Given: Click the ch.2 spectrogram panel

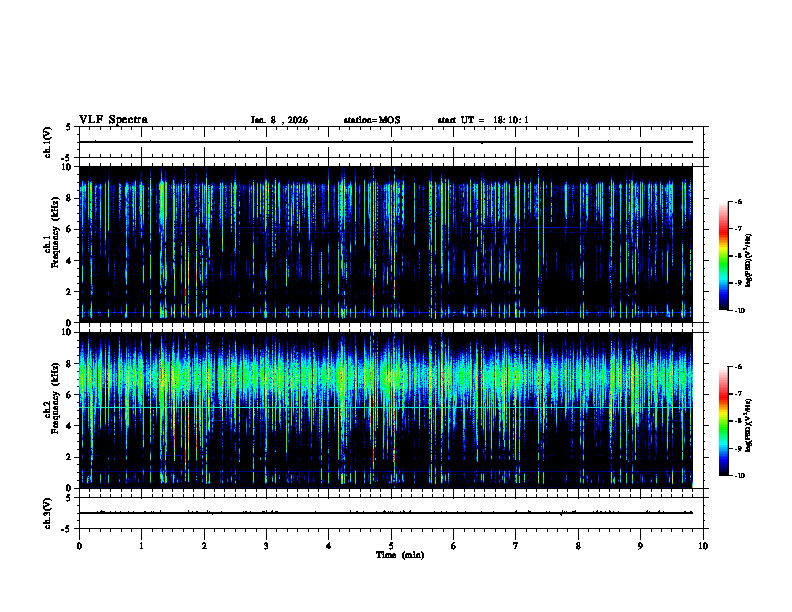Looking at the screenshot, I should coord(386,410).
